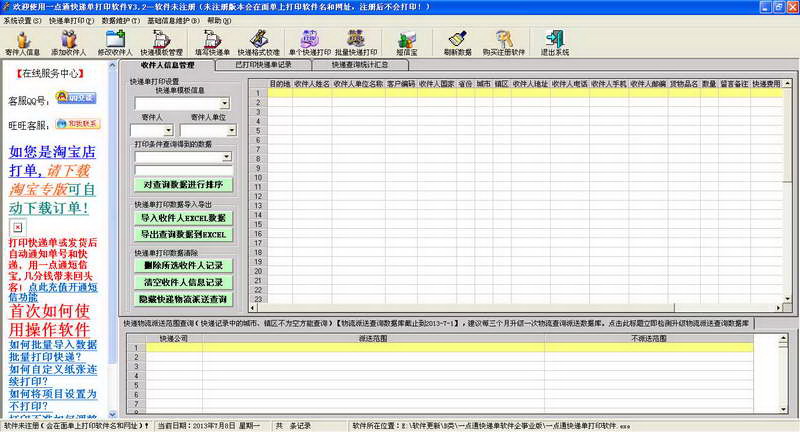
Task: Click the 货物品名 column header
Action: point(684,84)
